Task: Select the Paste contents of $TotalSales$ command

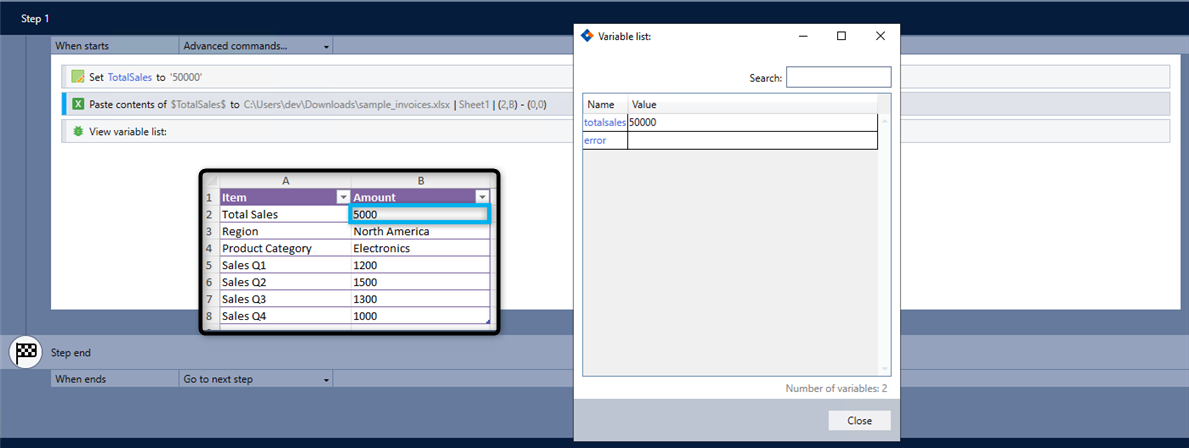Action: 616,104
